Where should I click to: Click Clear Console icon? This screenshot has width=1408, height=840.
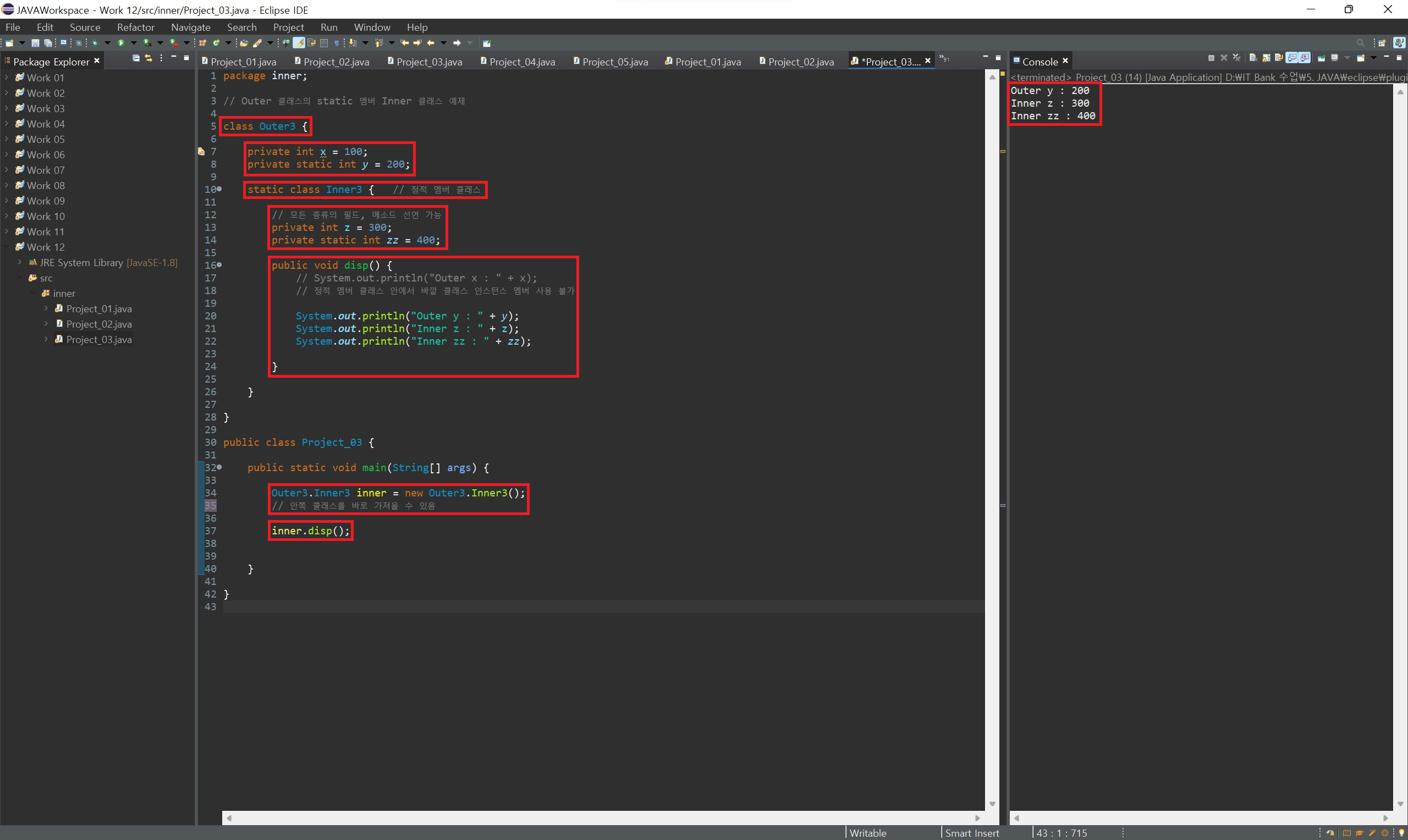(1253, 58)
